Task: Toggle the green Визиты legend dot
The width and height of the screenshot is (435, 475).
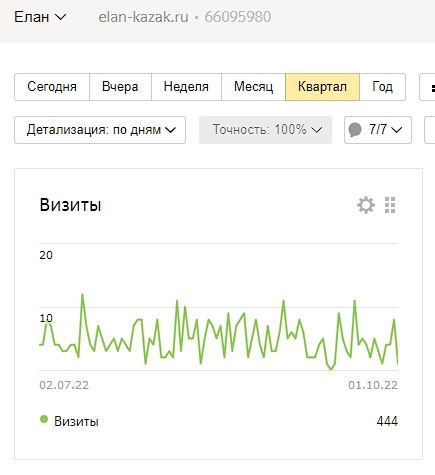Action: point(44,419)
